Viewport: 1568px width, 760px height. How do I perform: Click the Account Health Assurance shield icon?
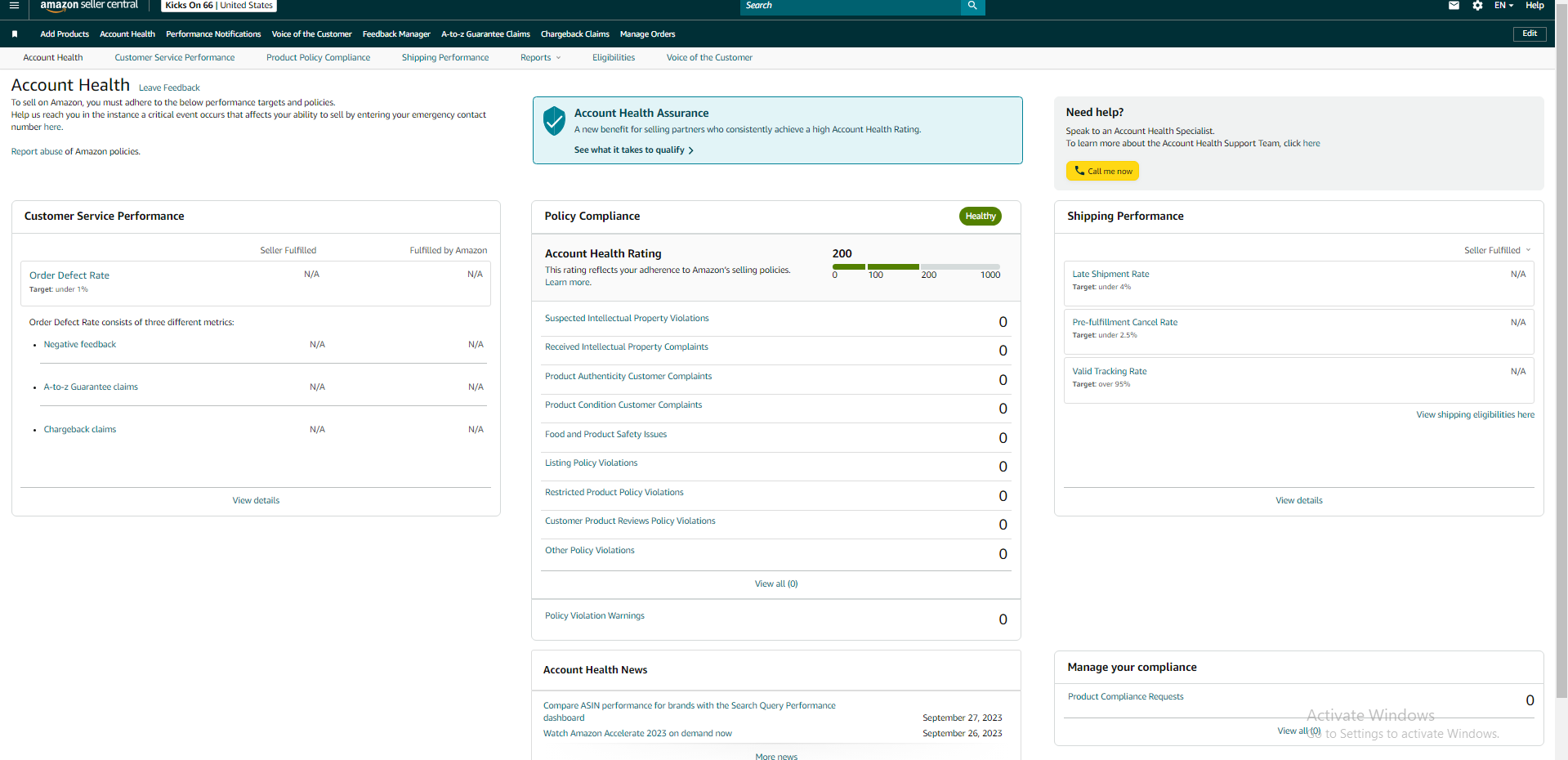click(554, 121)
